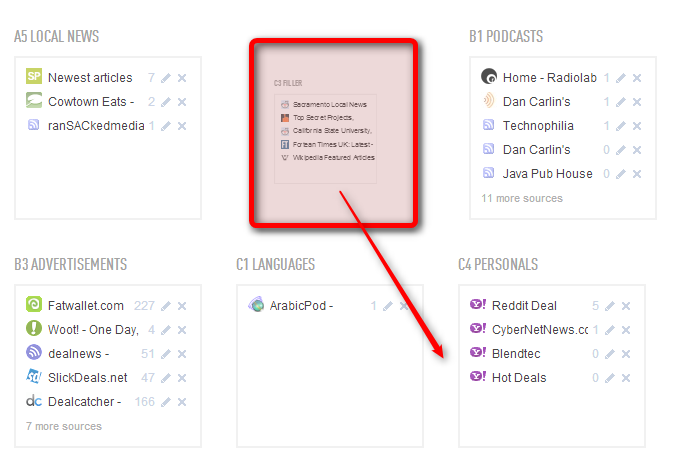The width and height of the screenshot is (674, 469).
Task: Open the ranSACkedmedia feed name
Action: point(96,126)
